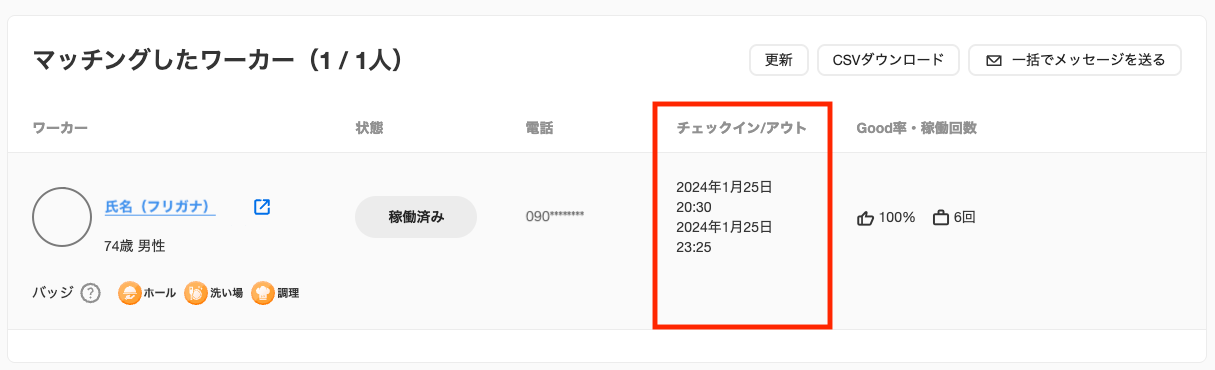Click the ワーカー column header
1215x370 pixels.
pos(61,128)
